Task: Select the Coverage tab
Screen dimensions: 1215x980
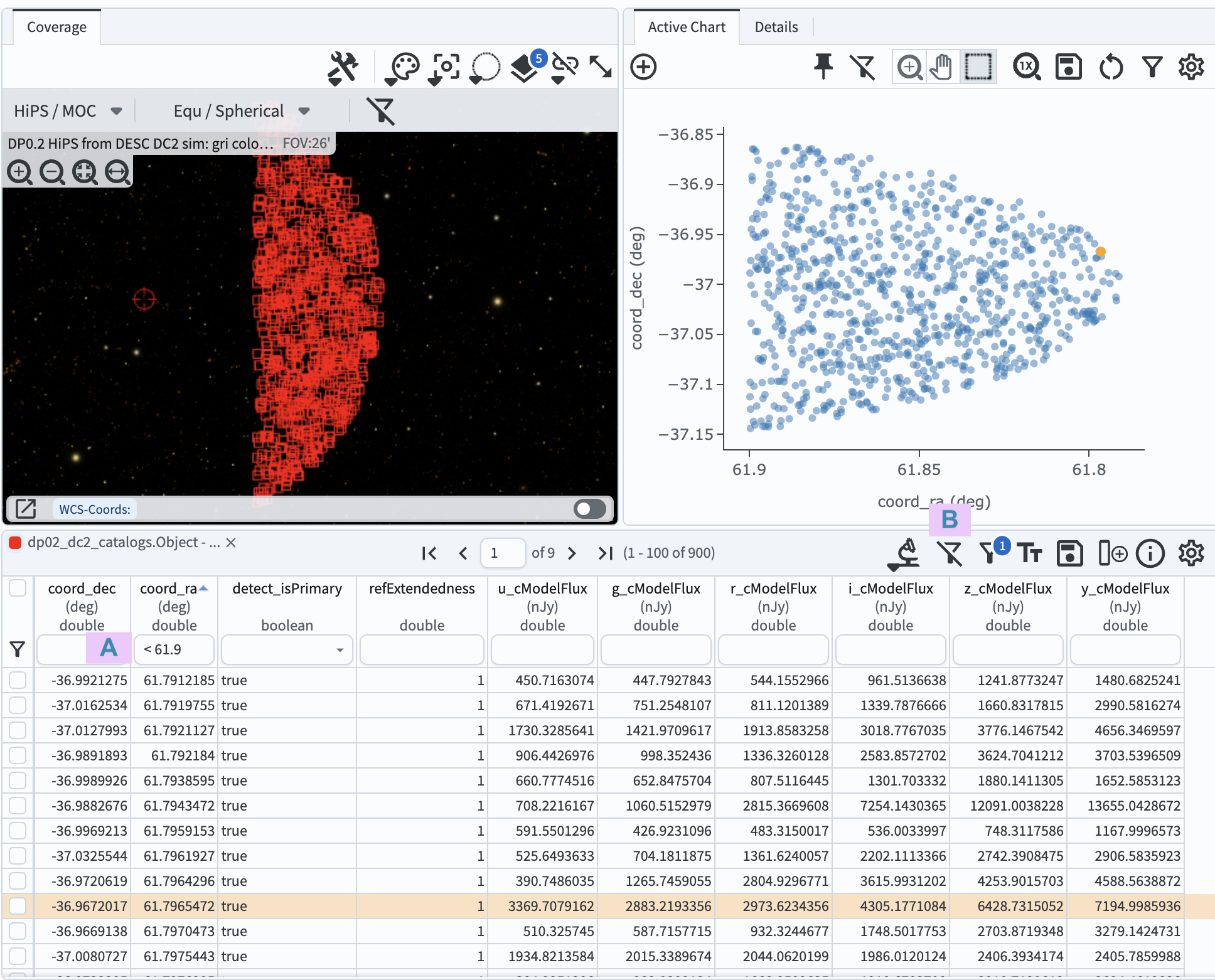Action: pos(56,27)
